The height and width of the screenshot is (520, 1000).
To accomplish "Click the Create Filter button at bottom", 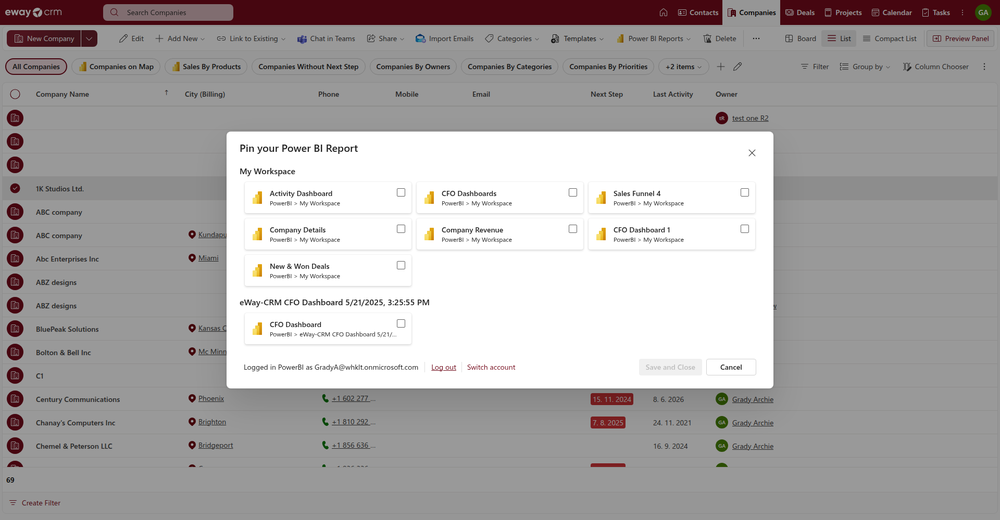I will tap(35, 503).
